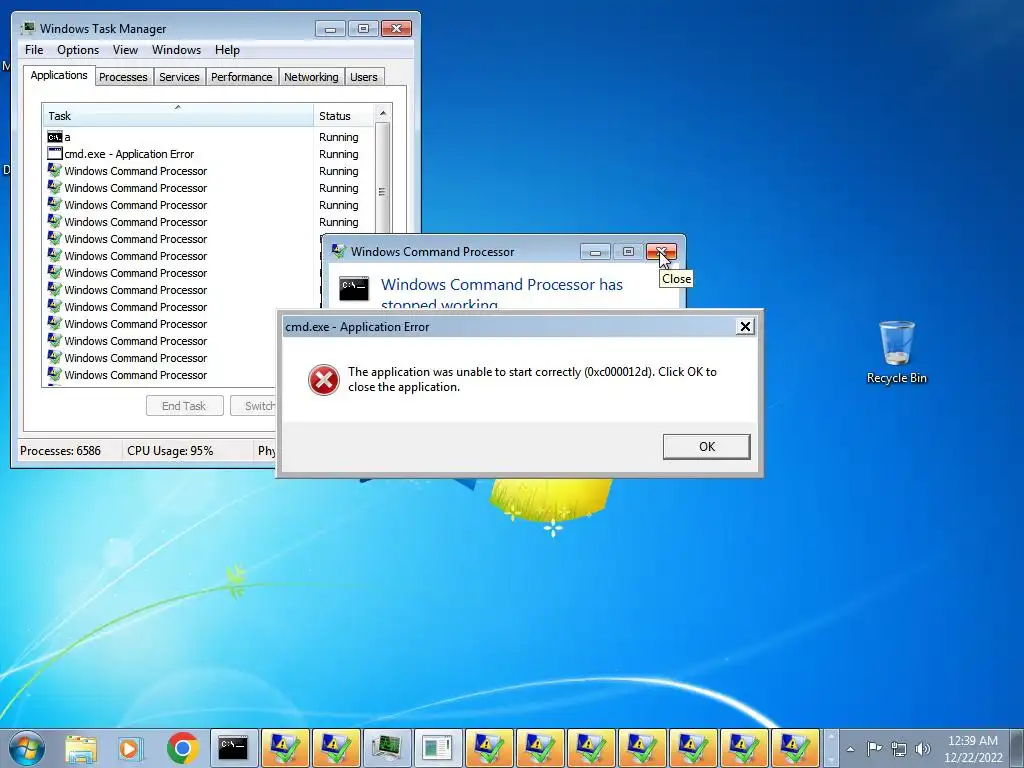Open clock showing 12:39 AM
This screenshot has width=1024, height=768.
(x=973, y=749)
